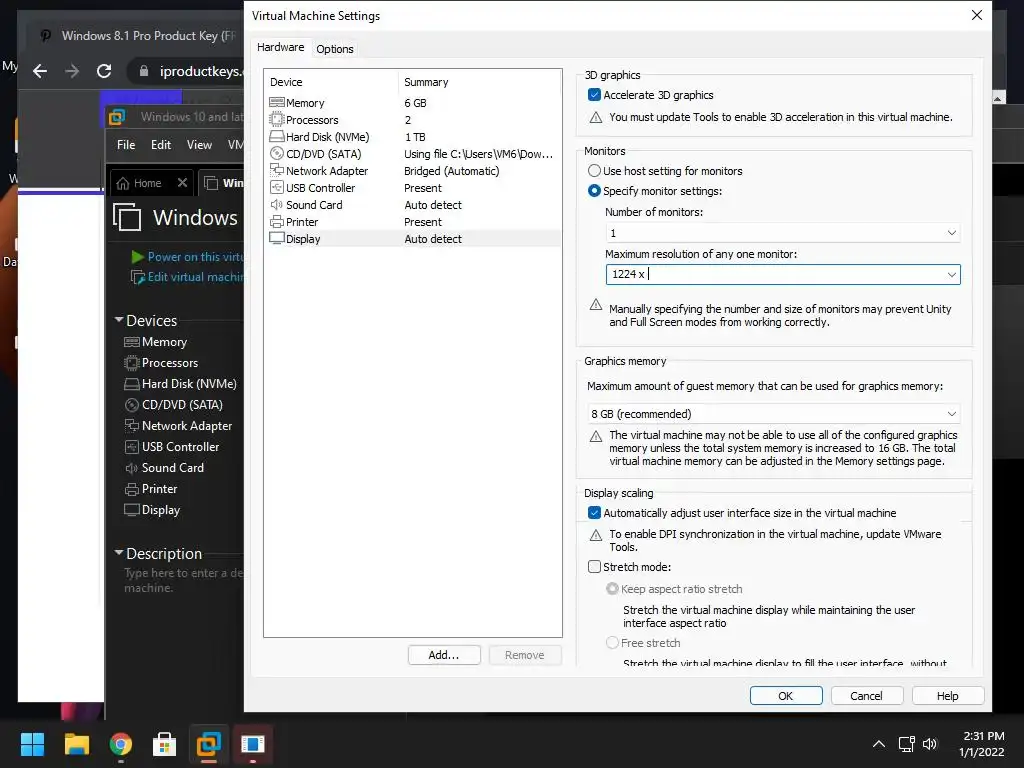Click Processors icon in VMware Devices sidebar
The height and width of the screenshot is (768, 1024).
(x=132, y=362)
